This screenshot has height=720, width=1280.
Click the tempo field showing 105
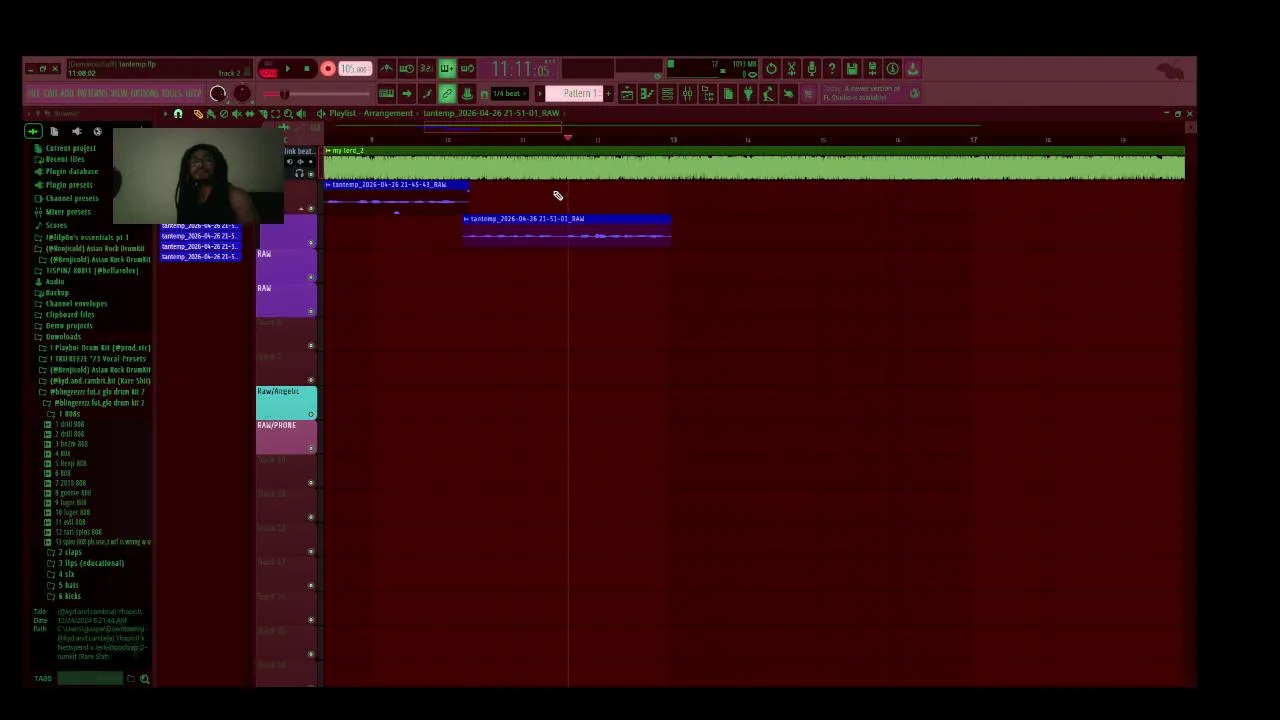(x=354, y=69)
